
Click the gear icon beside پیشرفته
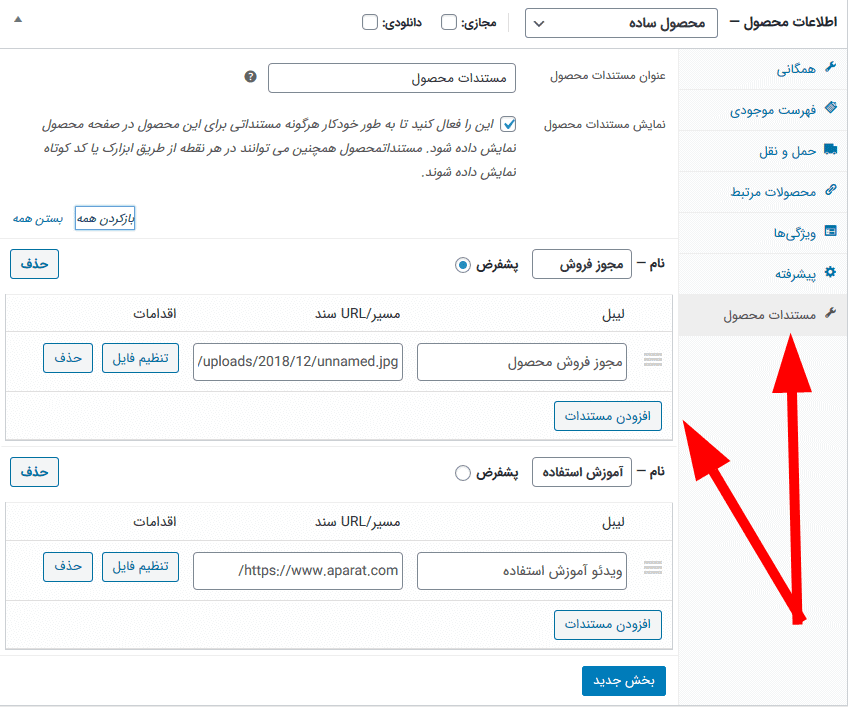point(830,272)
